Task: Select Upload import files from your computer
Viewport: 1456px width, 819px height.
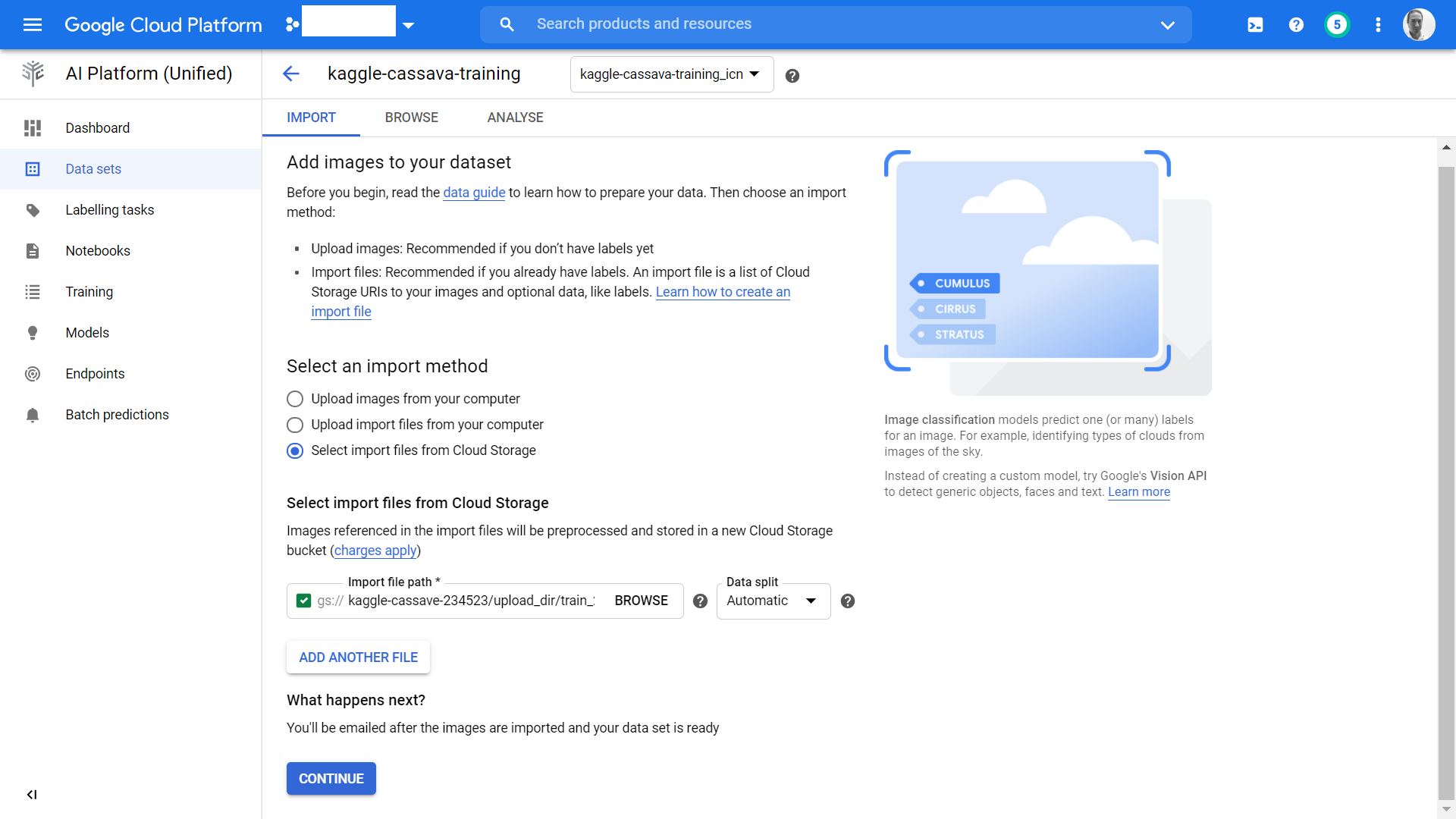Action: 295,425
